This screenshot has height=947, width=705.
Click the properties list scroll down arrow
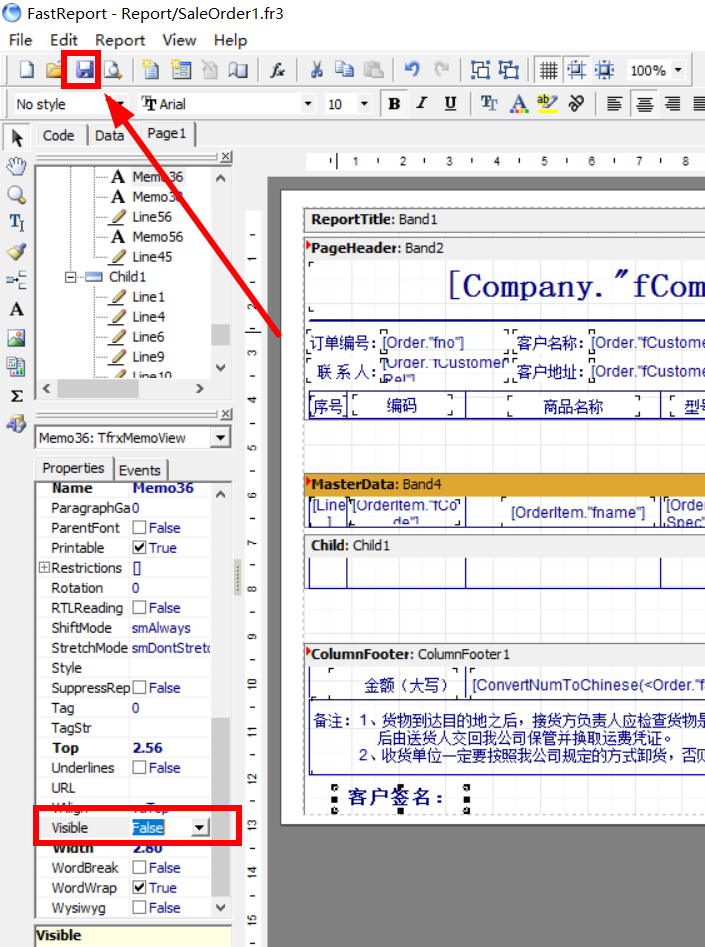point(221,908)
